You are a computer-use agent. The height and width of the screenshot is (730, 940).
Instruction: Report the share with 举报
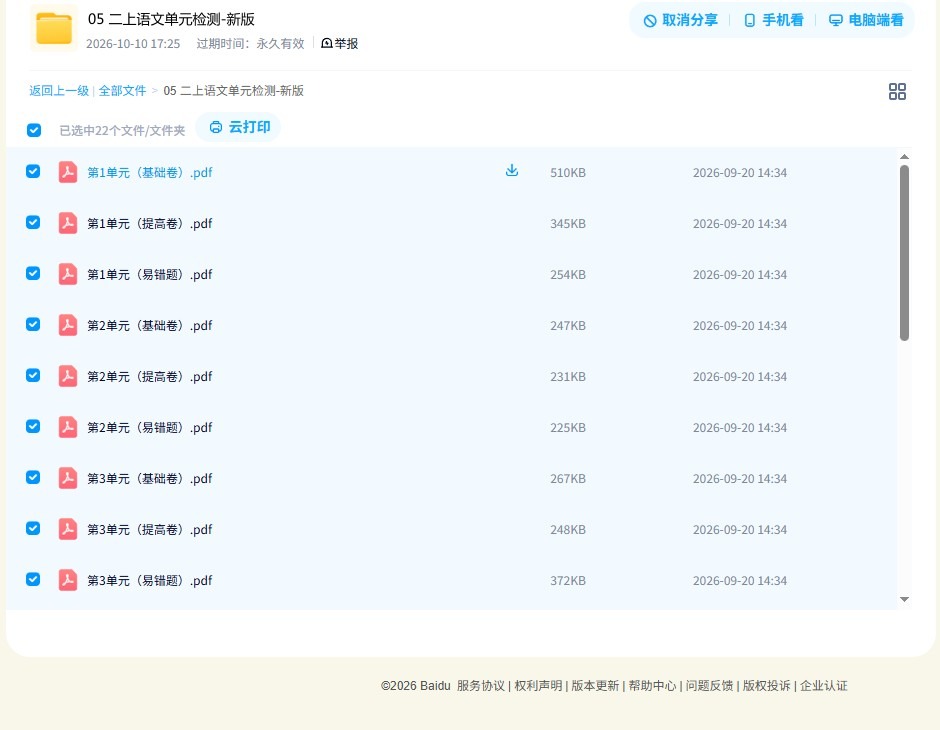pos(339,43)
